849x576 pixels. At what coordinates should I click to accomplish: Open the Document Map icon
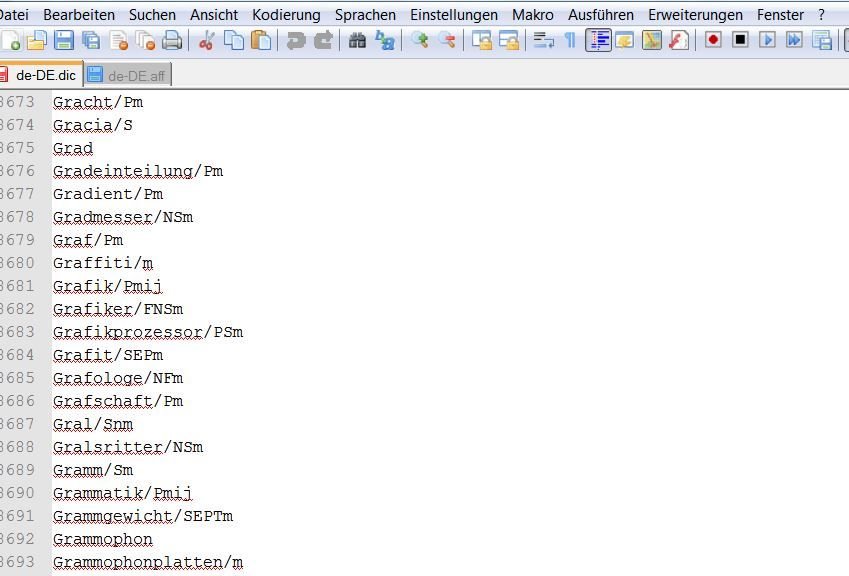pyautogui.click(x=652, y=41)
